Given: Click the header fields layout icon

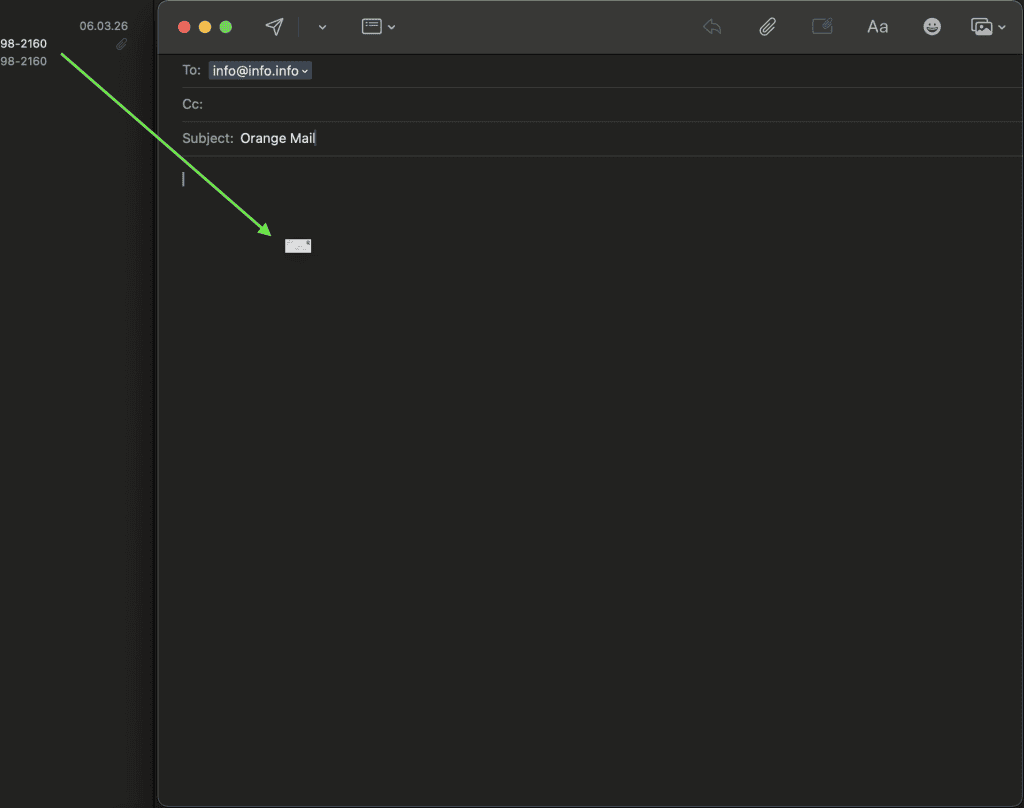Looking at the screenshot, I should tap(373, 26).
